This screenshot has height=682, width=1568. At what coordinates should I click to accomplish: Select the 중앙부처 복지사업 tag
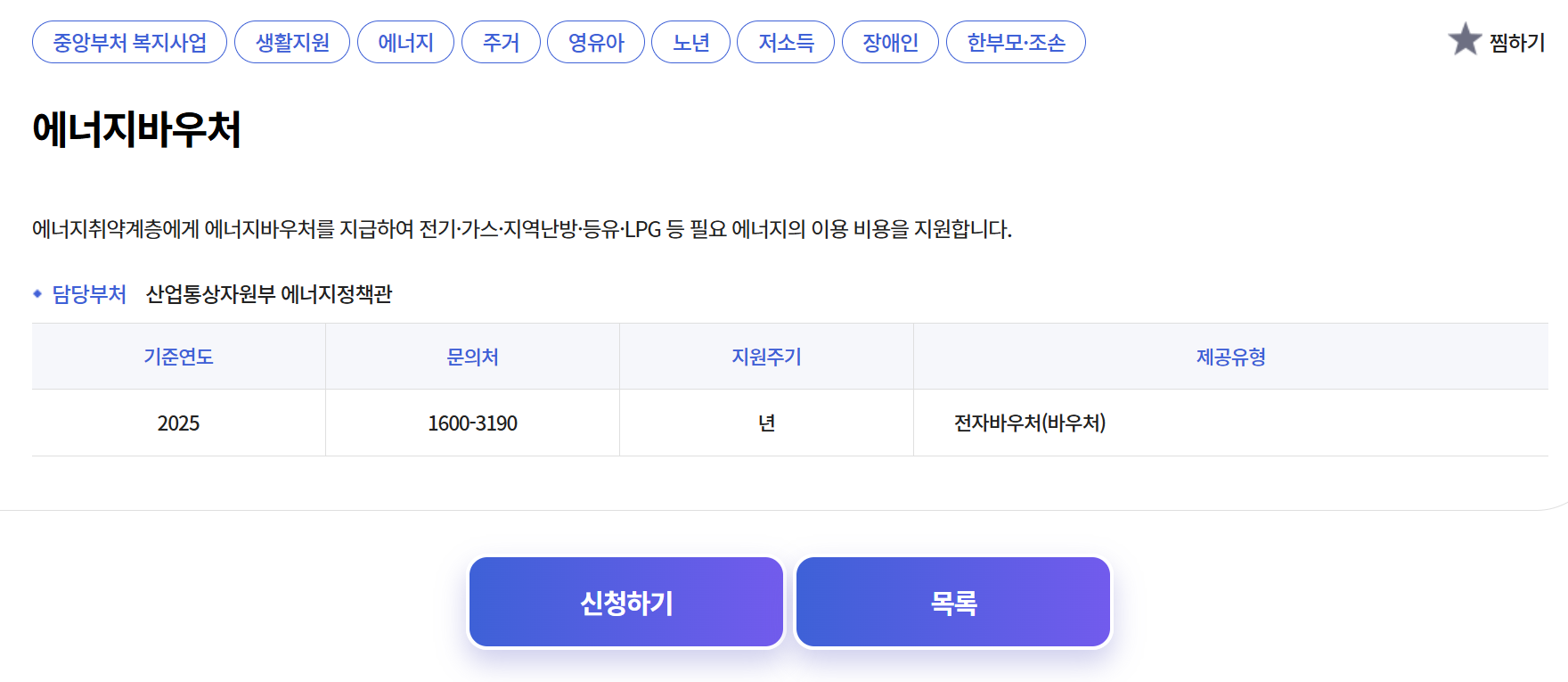point(129,43)
